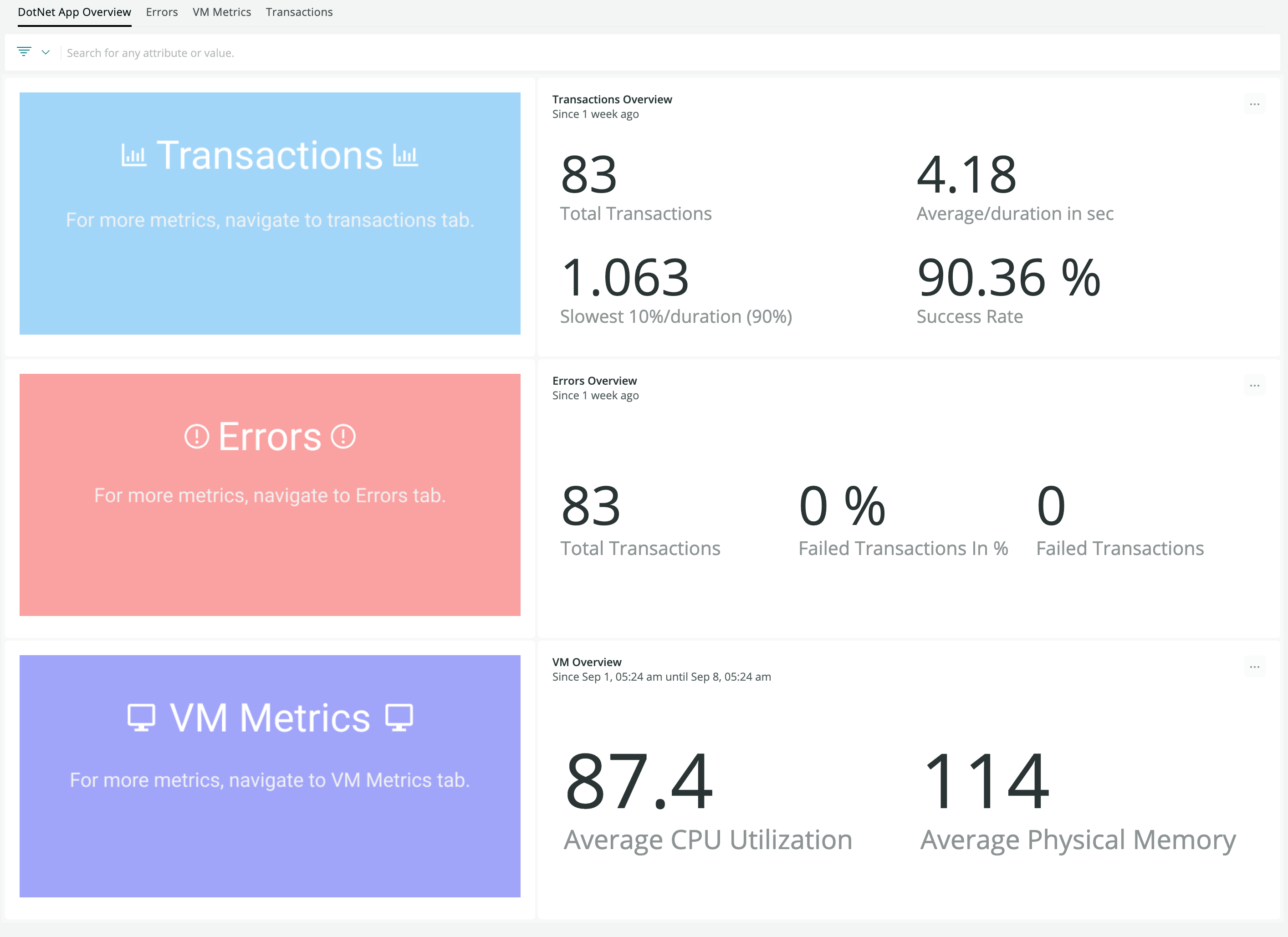Image resolution: width=1288 pixels, height=937 pixels.
Task: Click the Transactions Overview widget title
Action: (x=612, y=99)
